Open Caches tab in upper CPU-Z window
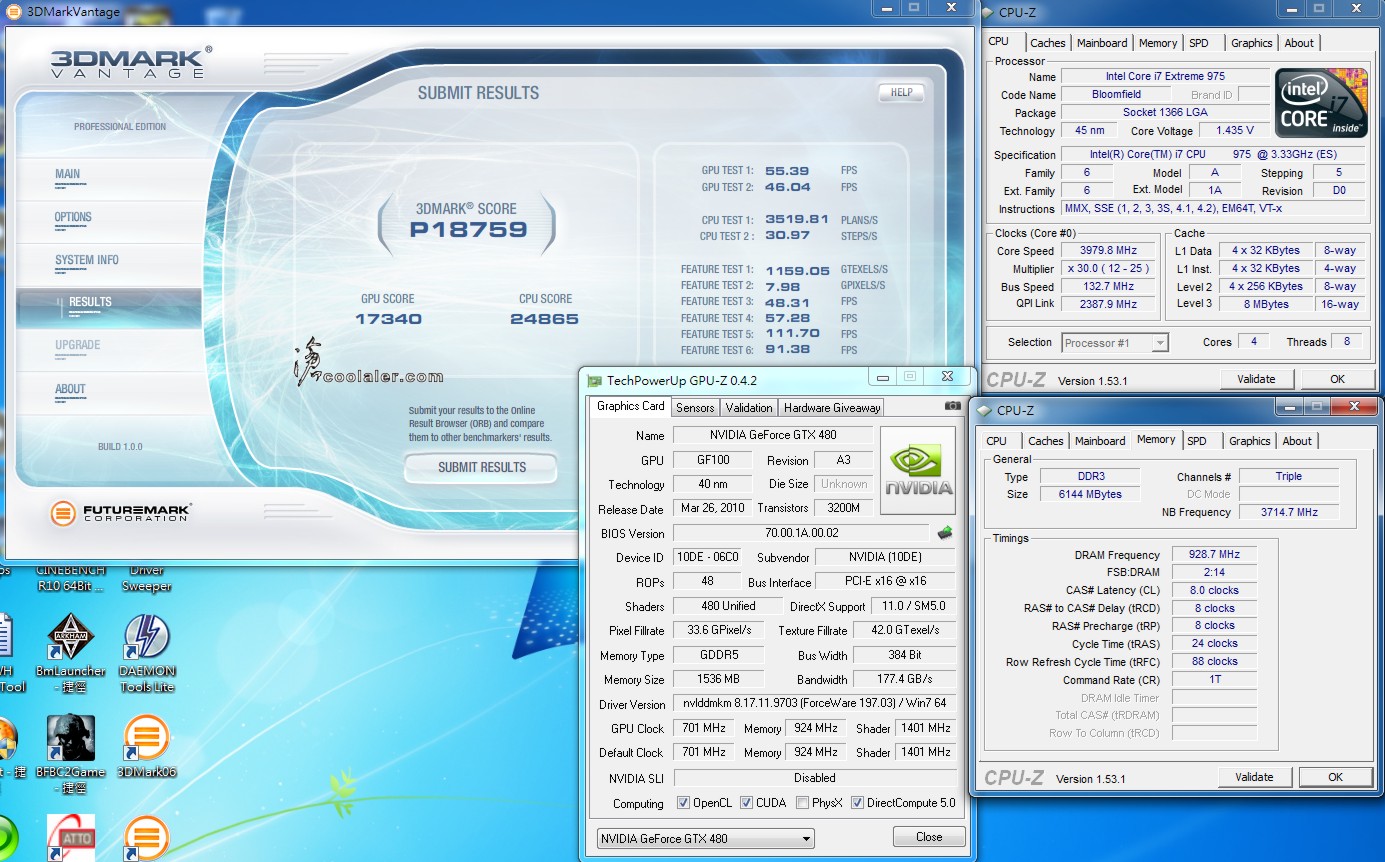This screenshot has width=1385, height=862. [x=1048, y=43]
